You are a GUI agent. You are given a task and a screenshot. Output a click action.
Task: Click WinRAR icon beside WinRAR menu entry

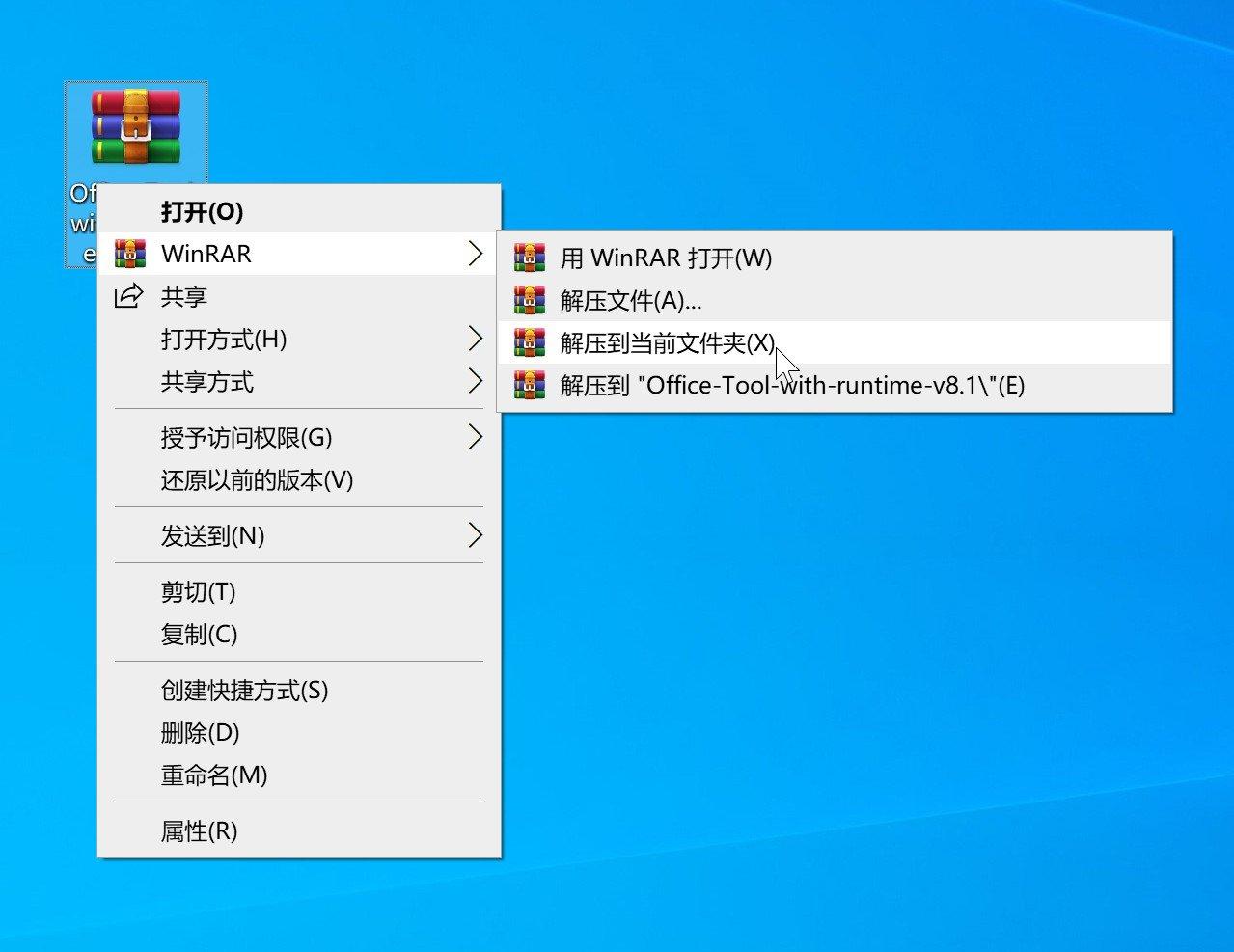(x=129, y=254)
